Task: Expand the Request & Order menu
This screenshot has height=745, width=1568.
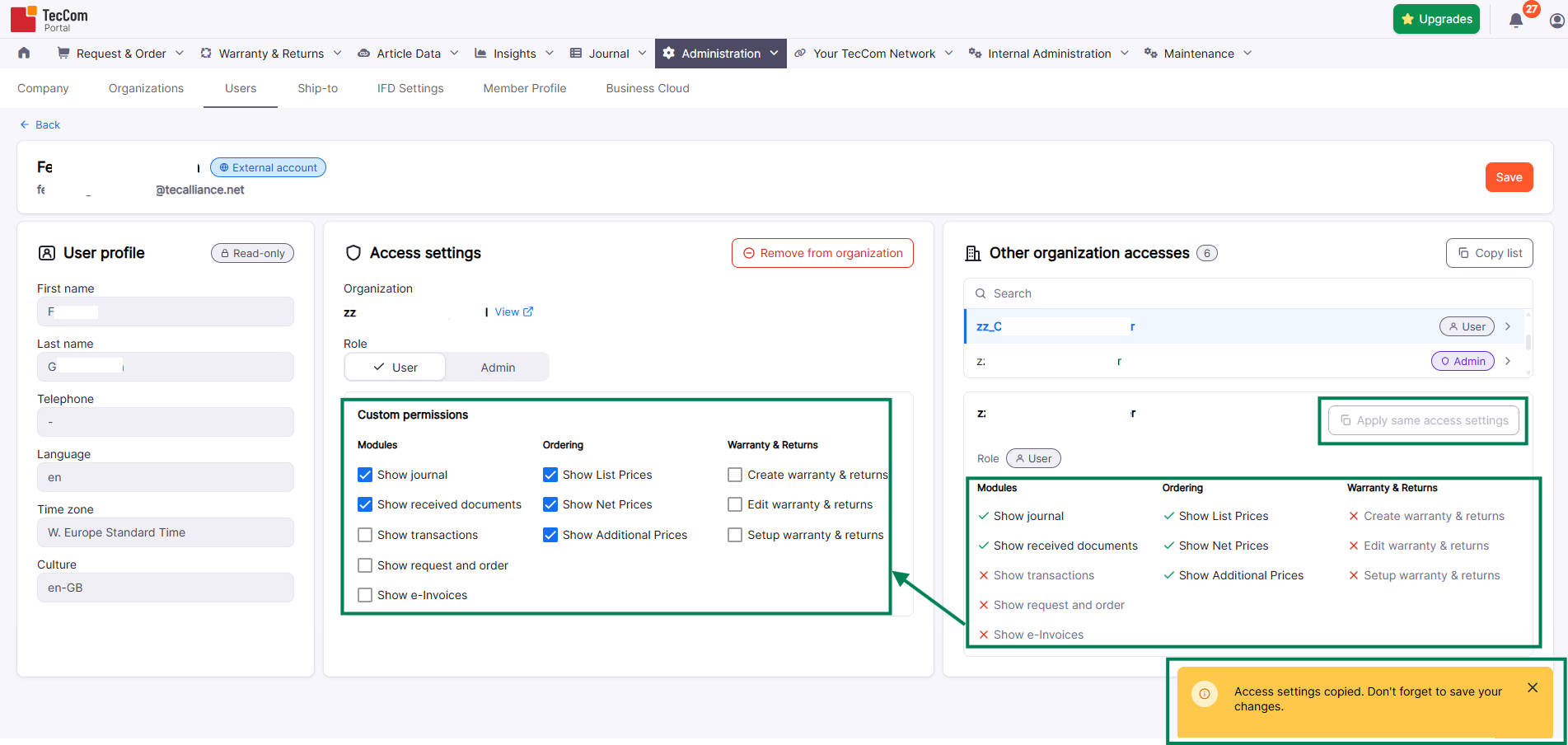Action: pos(180,53)
